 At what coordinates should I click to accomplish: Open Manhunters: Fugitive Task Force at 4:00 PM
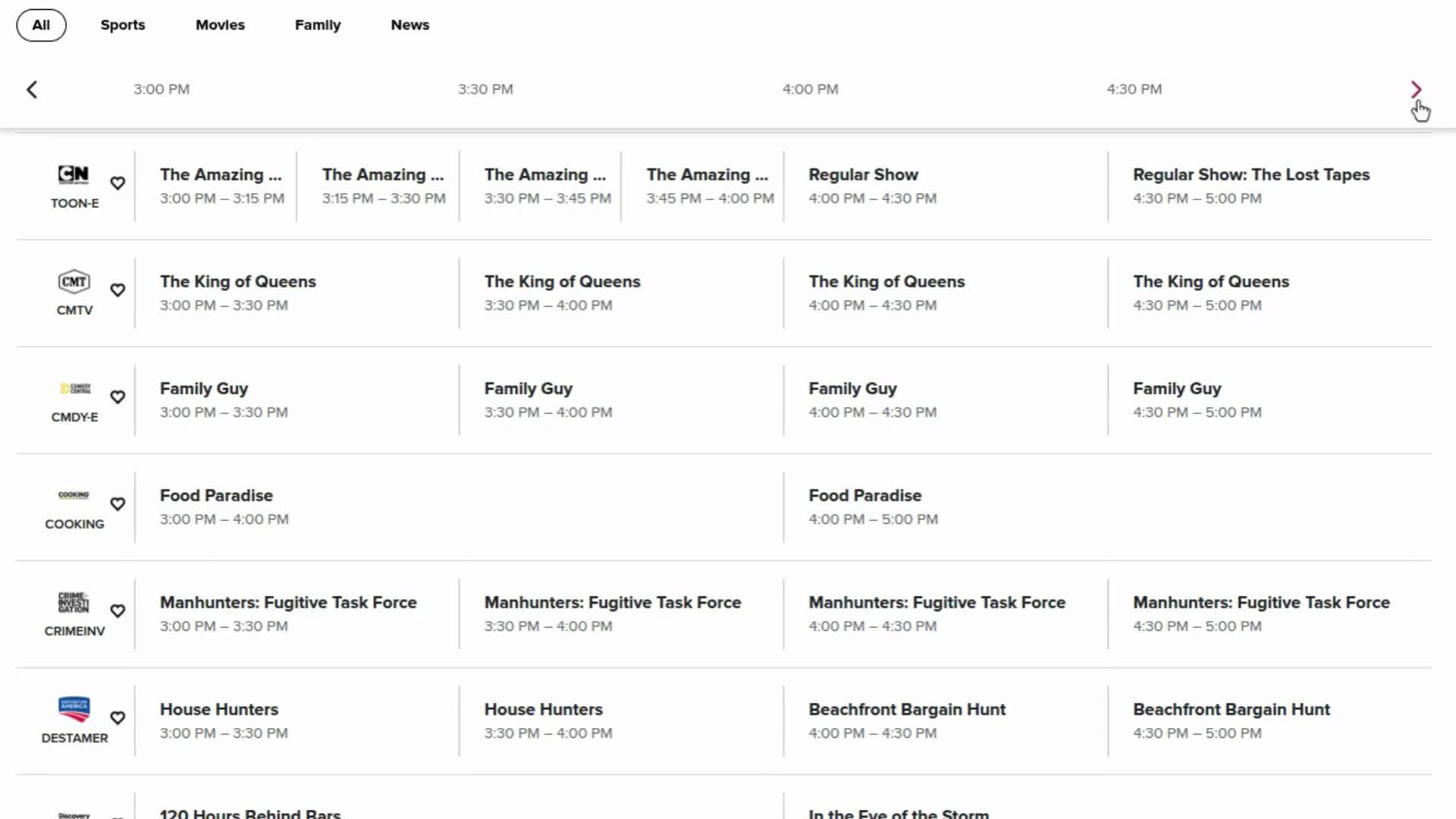(x=946, y=613)
